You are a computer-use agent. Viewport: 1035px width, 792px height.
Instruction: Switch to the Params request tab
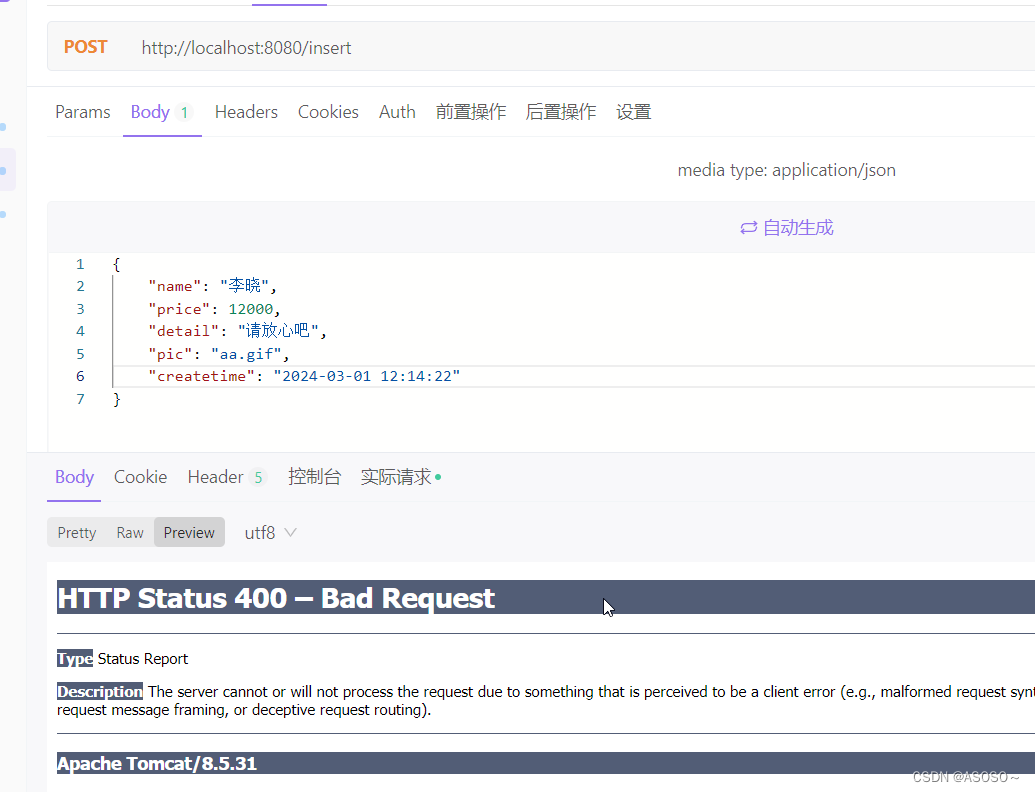click(x=82, y=112)
